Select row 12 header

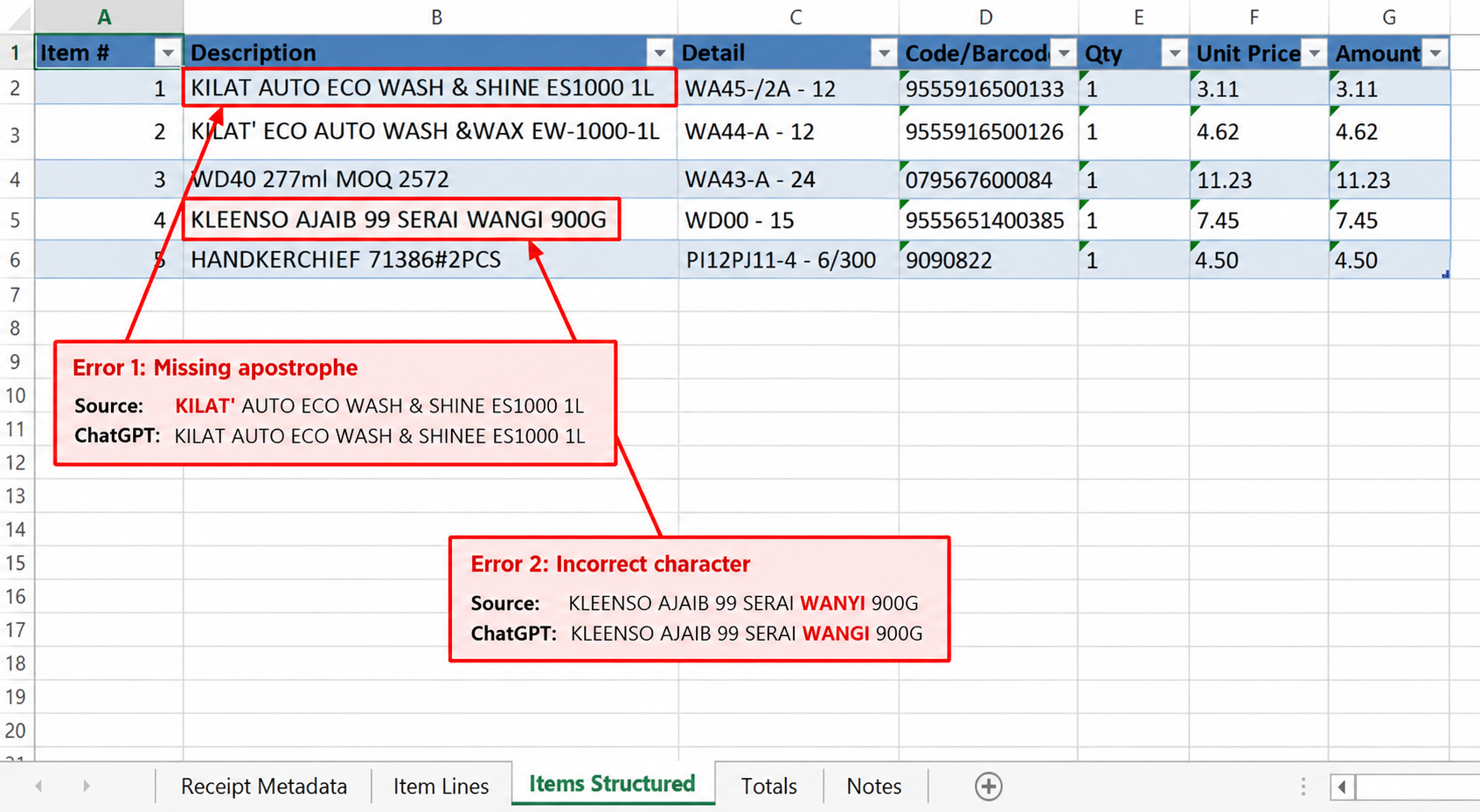[16, 462]
